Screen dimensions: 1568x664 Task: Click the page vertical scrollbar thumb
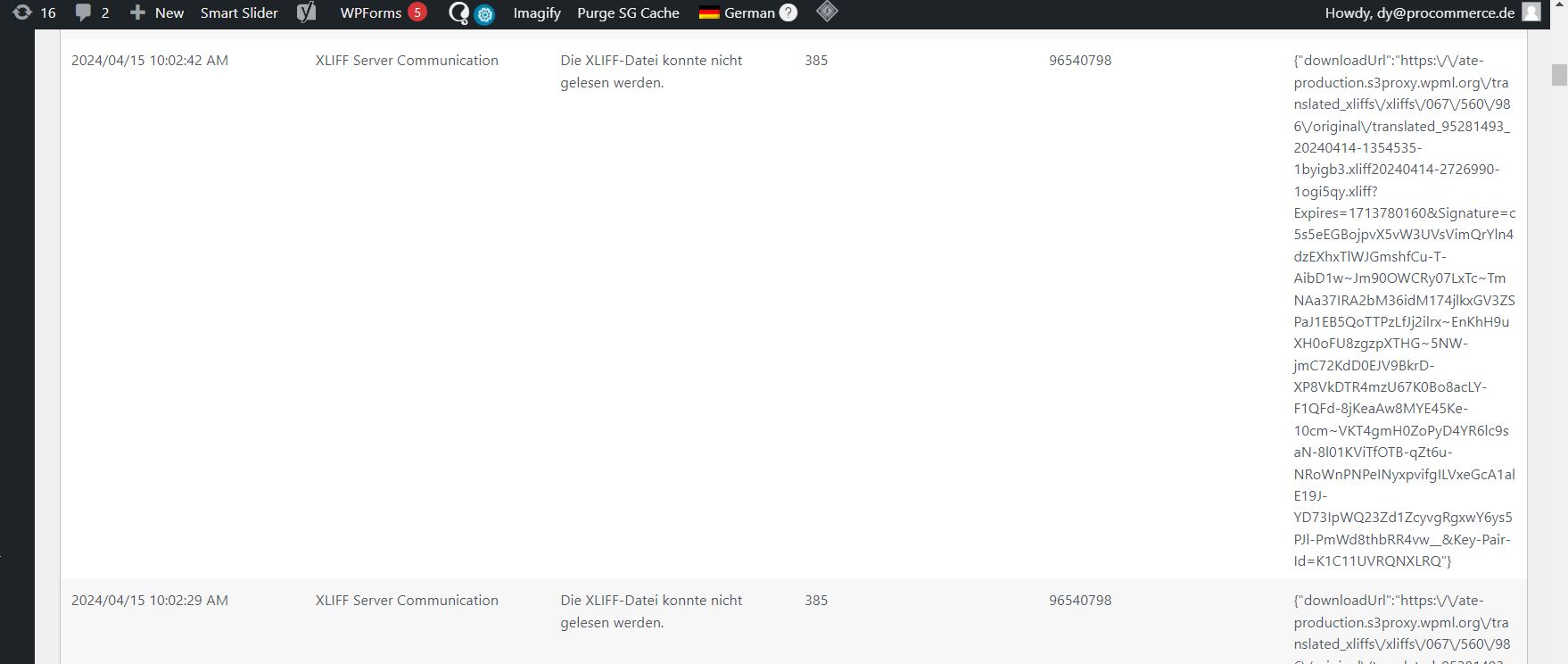click(x=1559, y=75)
